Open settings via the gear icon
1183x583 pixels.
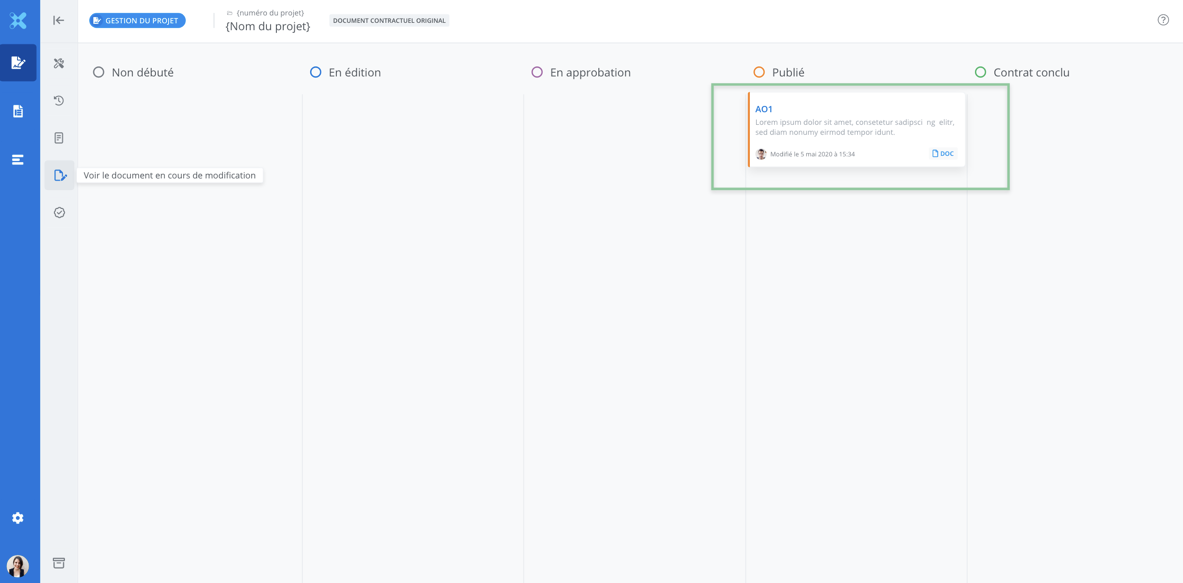click(18, 518)
